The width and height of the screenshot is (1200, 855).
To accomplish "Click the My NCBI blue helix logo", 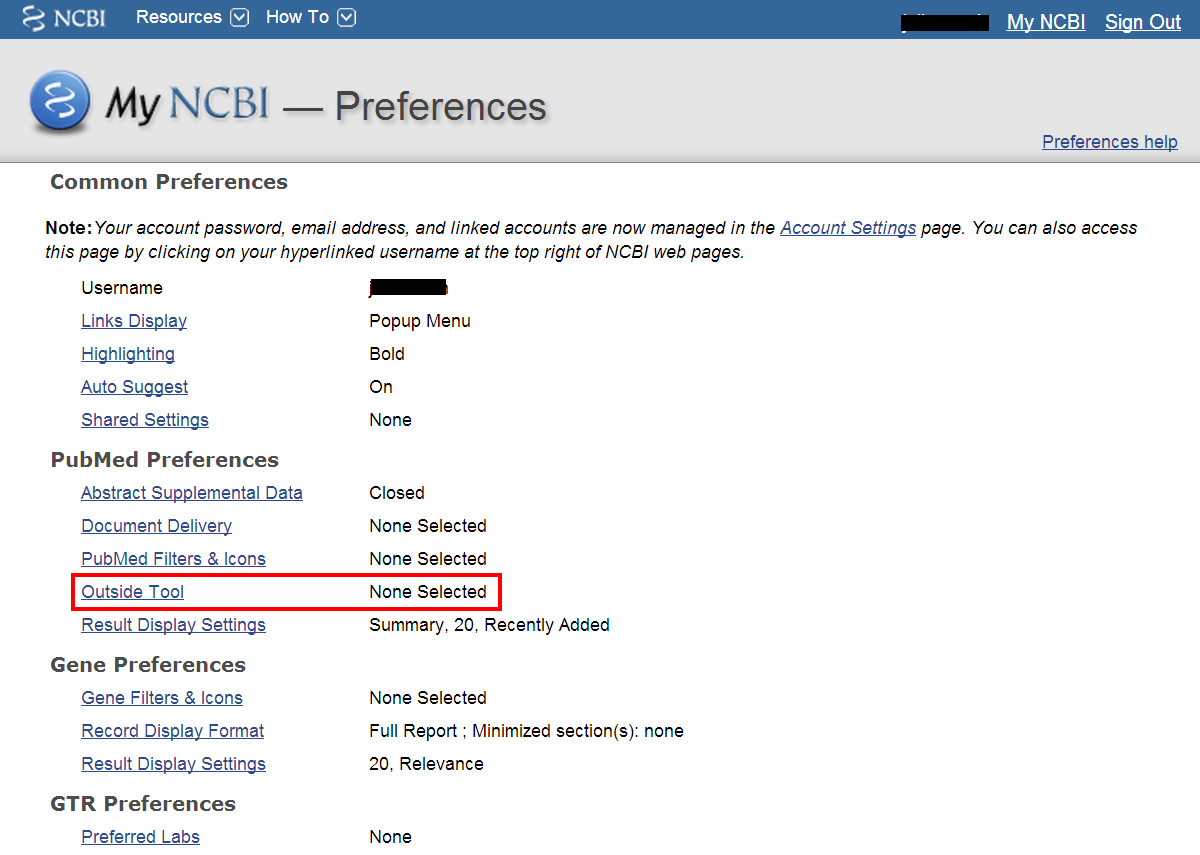I will pos(62,101).
